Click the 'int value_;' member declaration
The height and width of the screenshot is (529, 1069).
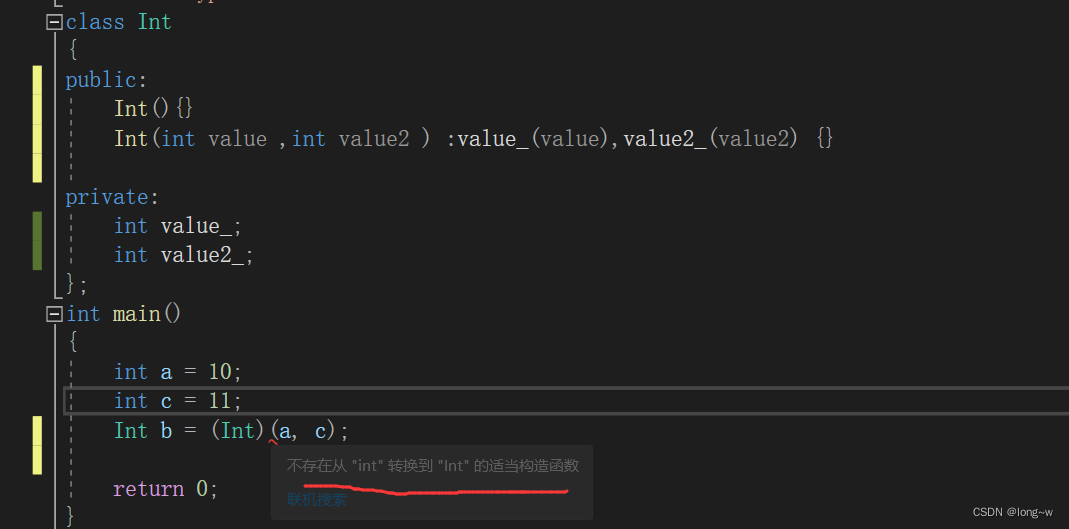(178, 227)
